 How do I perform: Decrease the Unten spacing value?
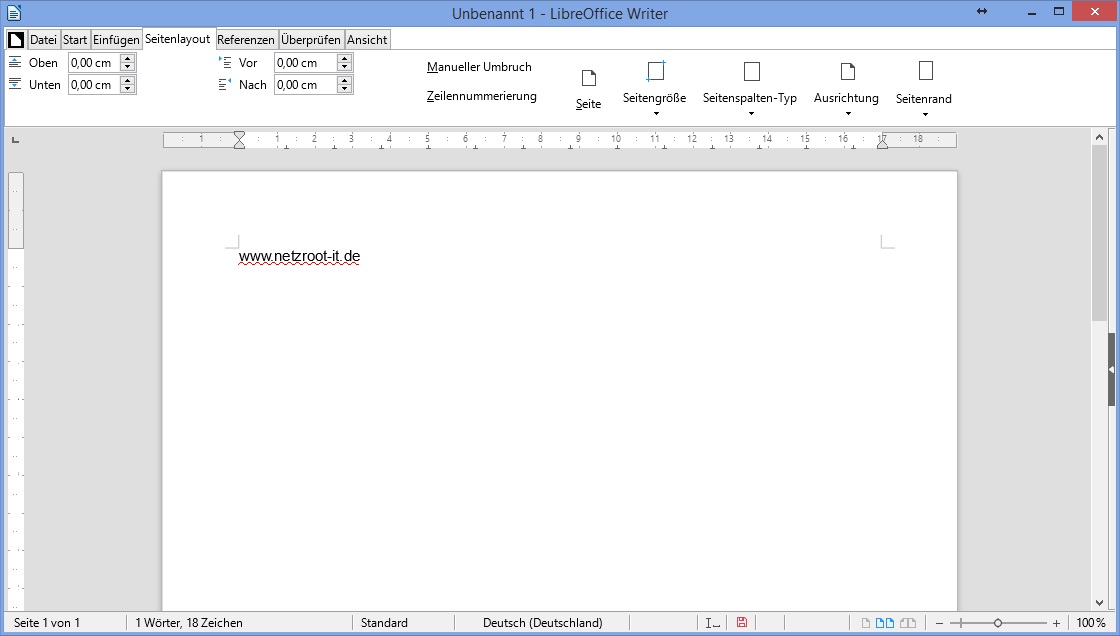pos(128,89)
